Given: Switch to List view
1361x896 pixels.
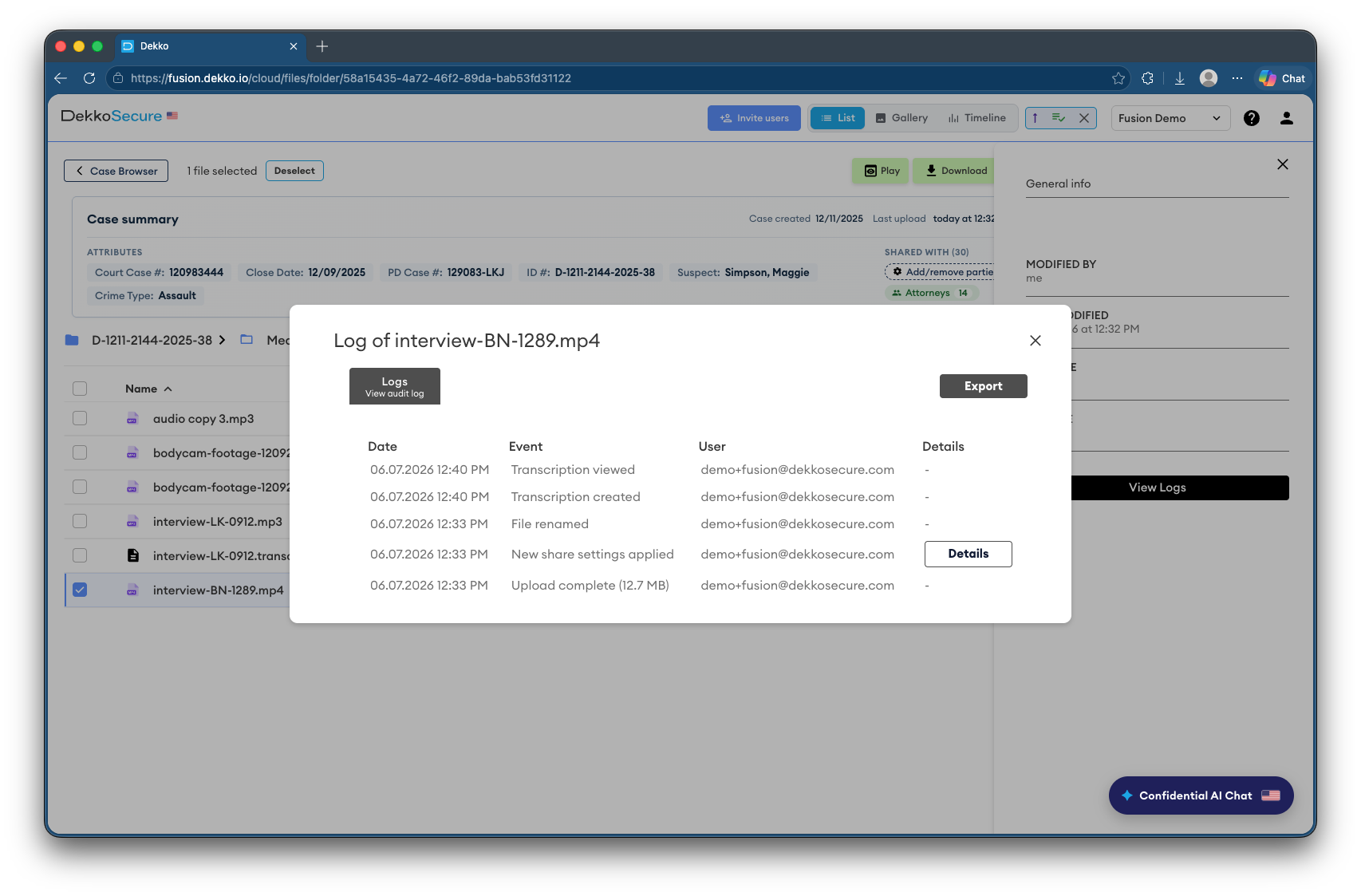Looking at the screenshot, I should [x=838, y=118].
